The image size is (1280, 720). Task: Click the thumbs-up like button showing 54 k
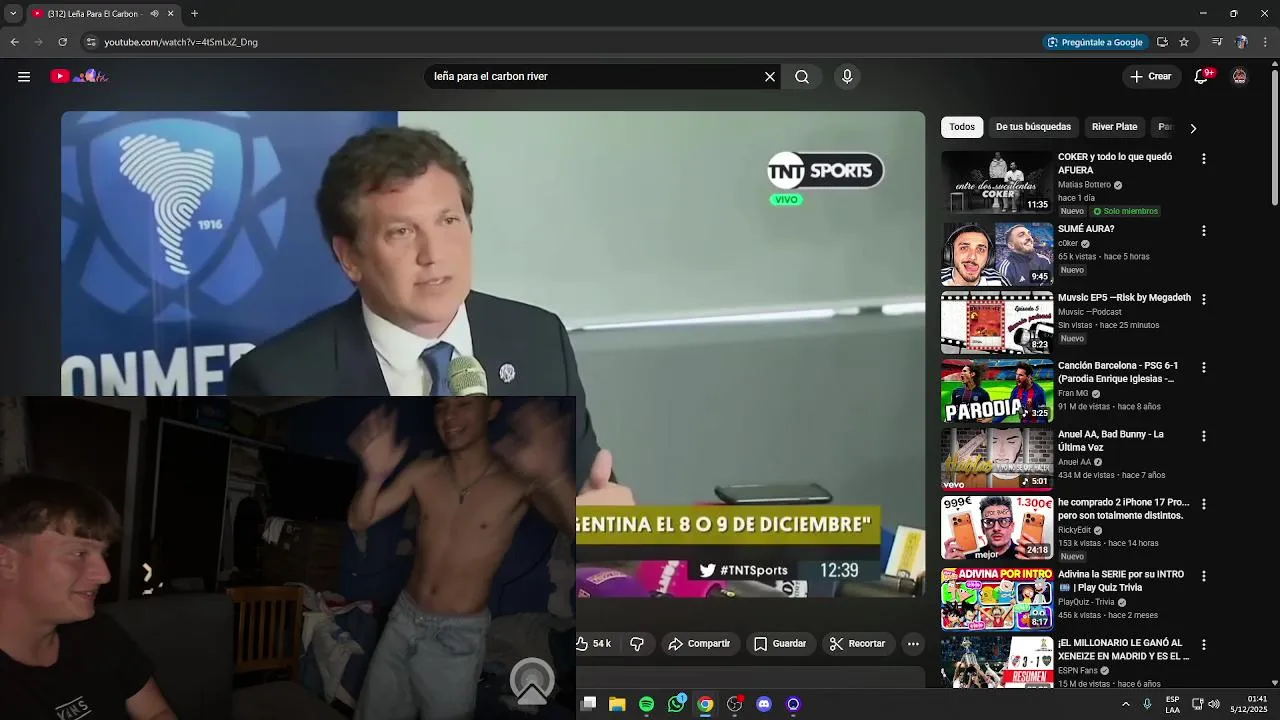click(594, 644)
